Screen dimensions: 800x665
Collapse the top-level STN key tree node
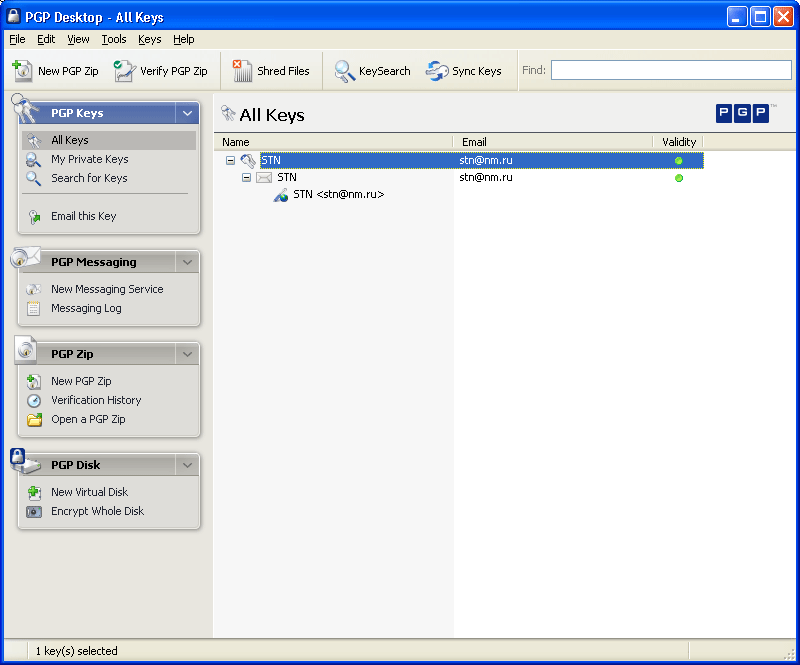tap(230, 160)
